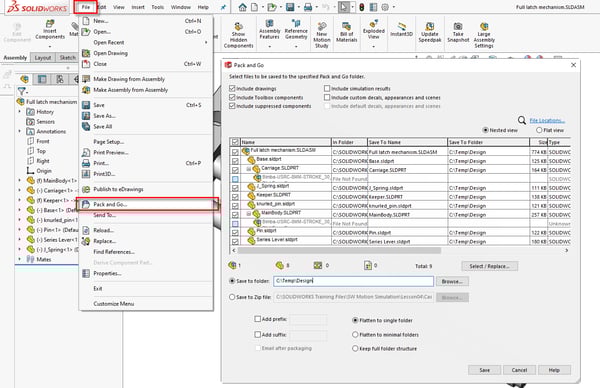The height and width of the screenshot is (388, 600).
Task: Click the Options gear icon in the top toolbar
Action: pyautogui.click(x=385, y=7)
